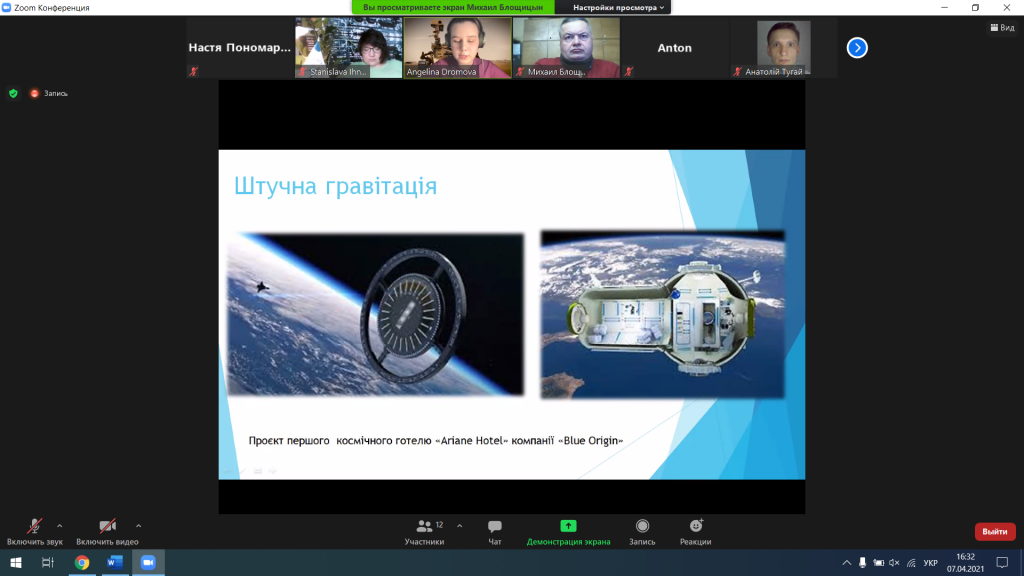Open the Вид view layout menu

coord(1002,27)
